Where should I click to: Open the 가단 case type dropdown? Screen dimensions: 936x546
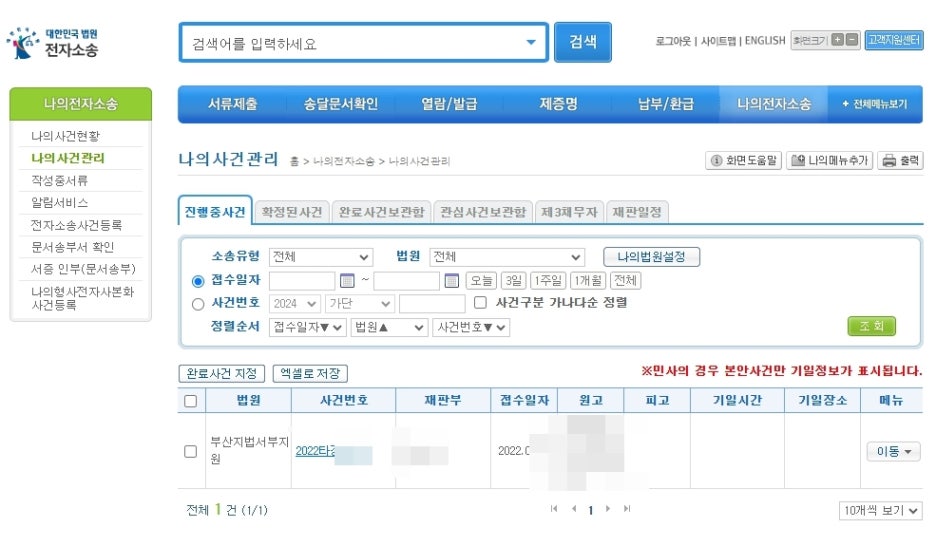(359, 304)
